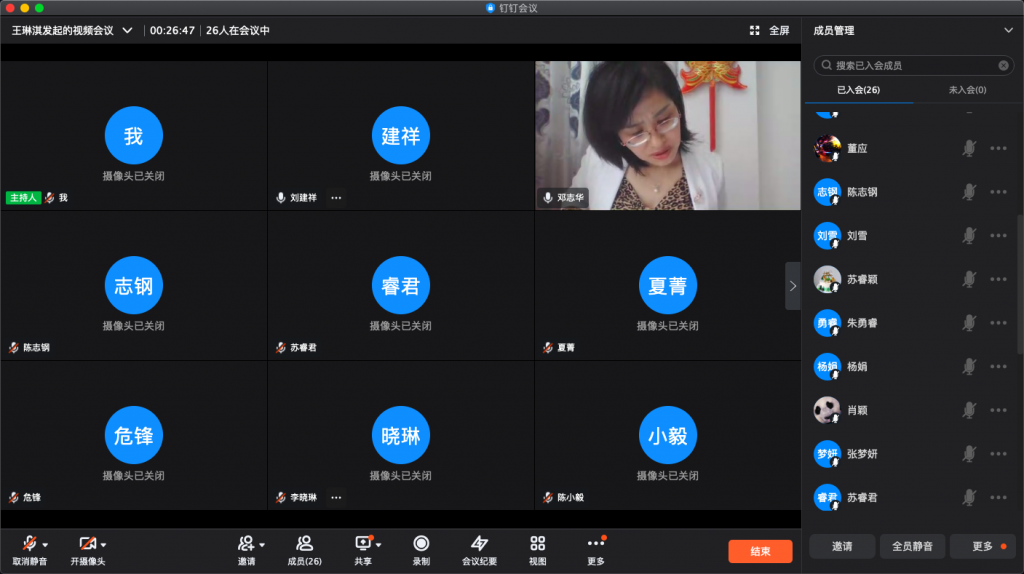This screenshot has height=574, width=1024.
Task: Expand the meeting title dropdown chevron
Action: pos(127,30)
